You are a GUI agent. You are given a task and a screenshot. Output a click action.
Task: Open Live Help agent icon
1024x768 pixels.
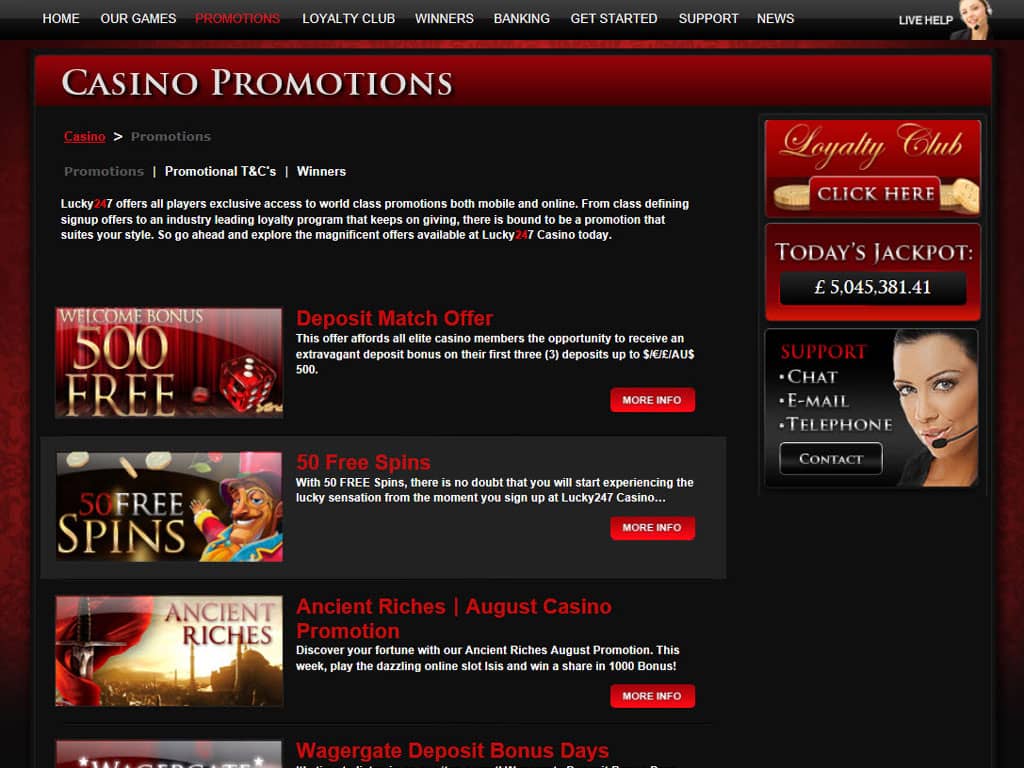[x=974, y=20]
